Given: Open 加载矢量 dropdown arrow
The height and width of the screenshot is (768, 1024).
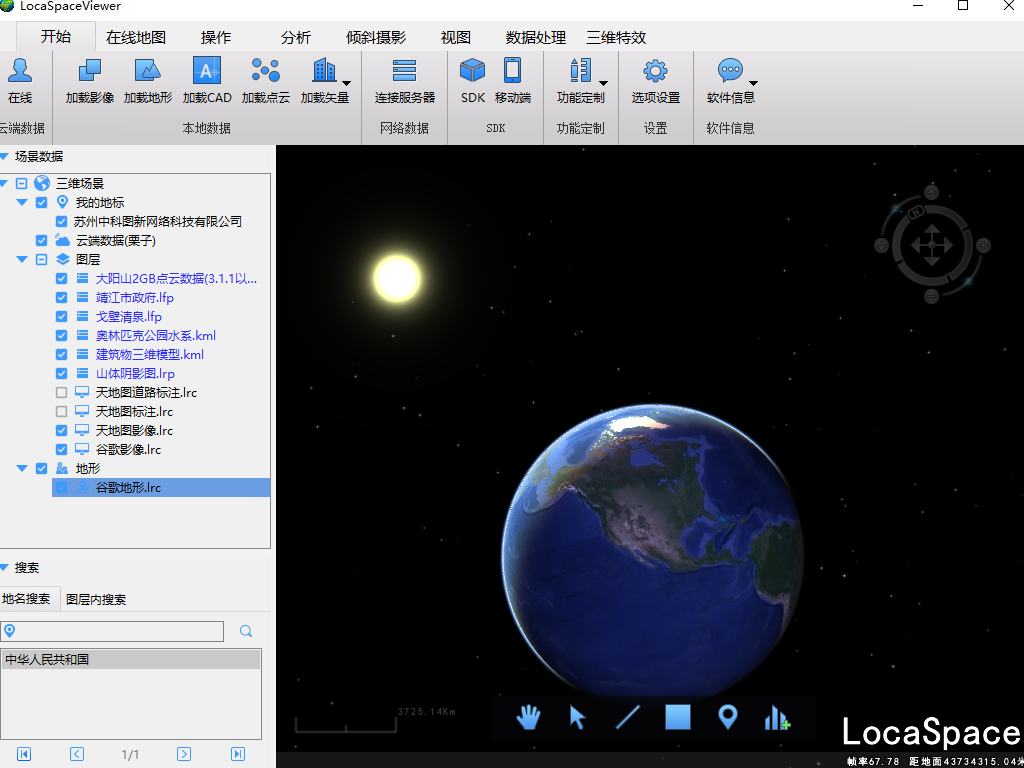Looking at the screenshot, I should tap(346, 83).
